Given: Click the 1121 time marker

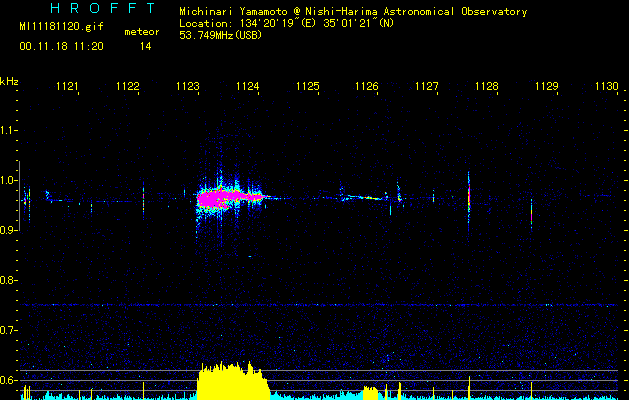Looking at the screenshot, I should (67, 87).
